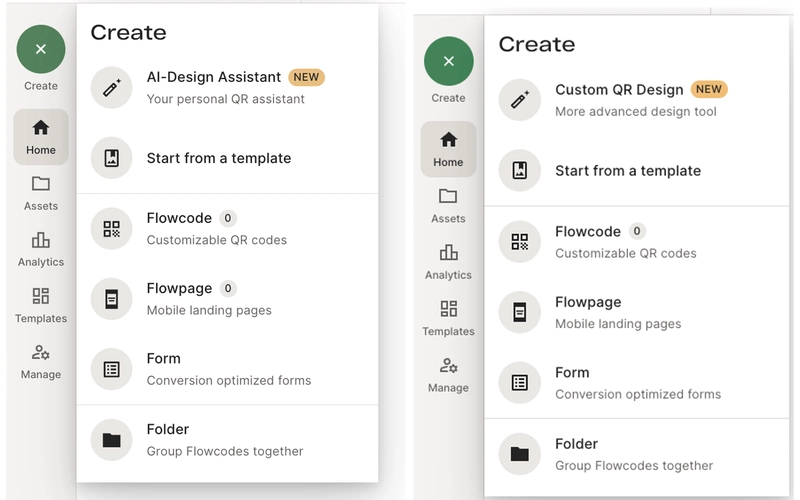The image size is (800, 500).
Task: Close the Create menu in right screenshot
Action: click(x=448, y=61)
